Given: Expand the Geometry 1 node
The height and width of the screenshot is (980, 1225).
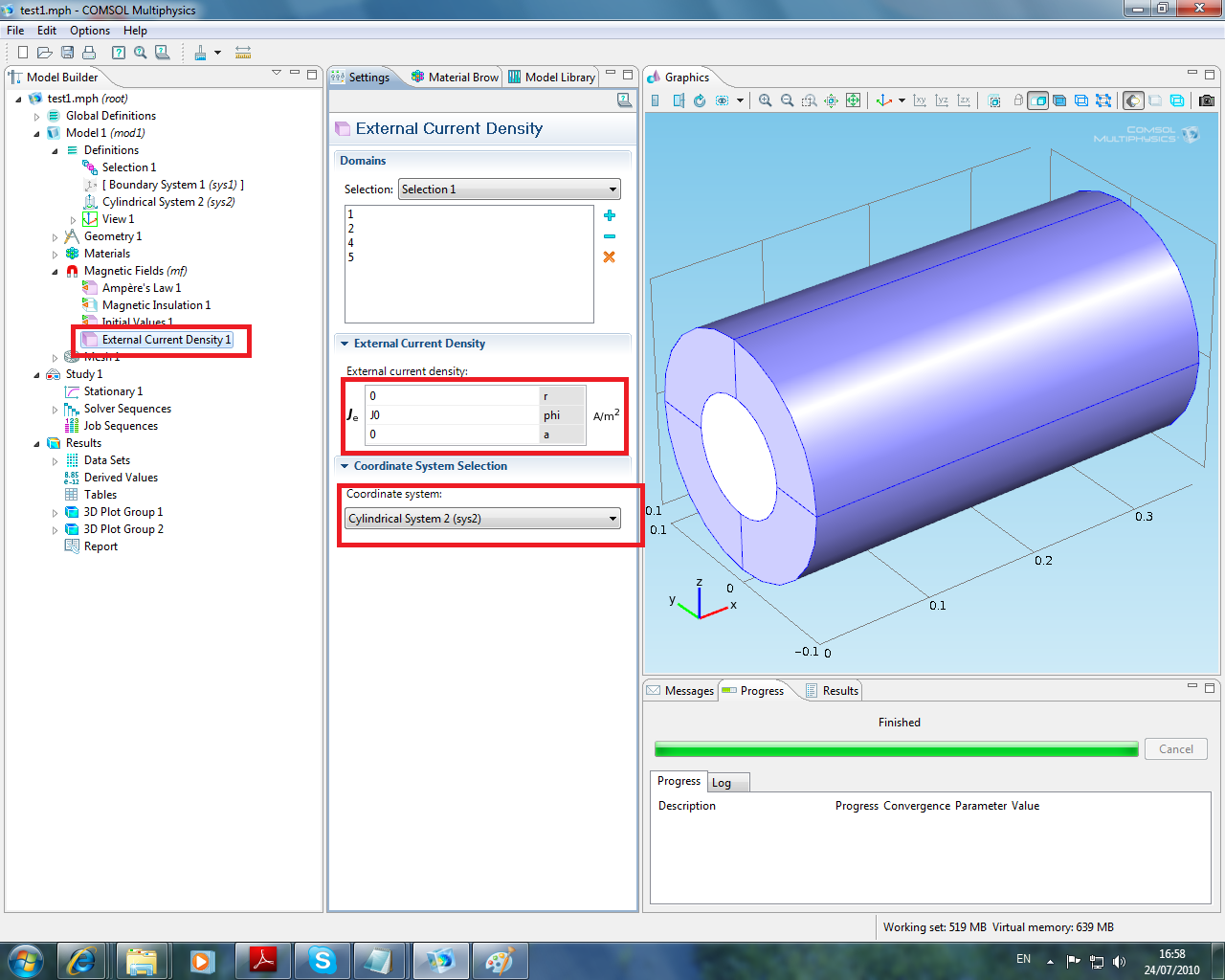Looking at the screenshot, I should click(x=56, y=237).
